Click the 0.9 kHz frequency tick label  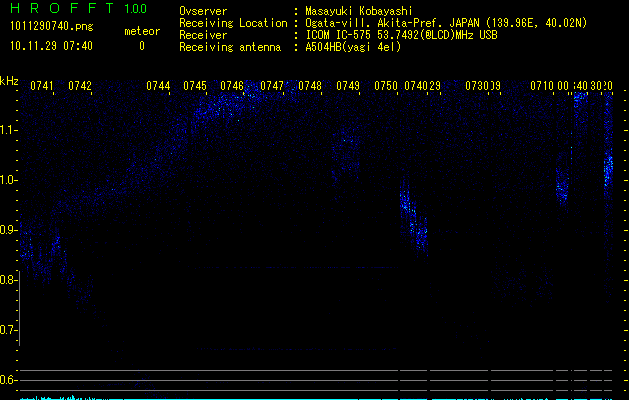(8, 230)
